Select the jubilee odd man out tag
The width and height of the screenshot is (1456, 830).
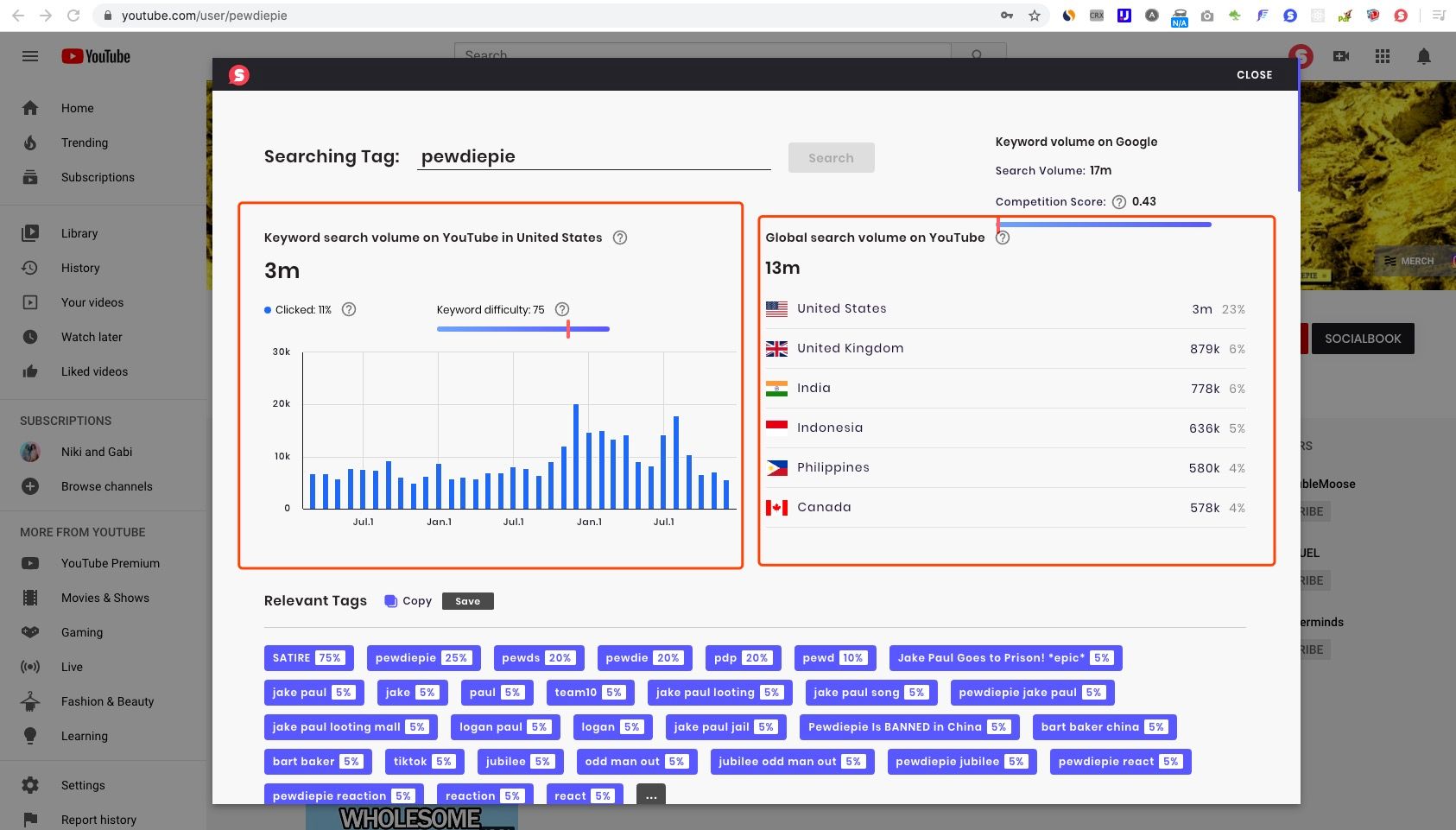click(792, 762)
